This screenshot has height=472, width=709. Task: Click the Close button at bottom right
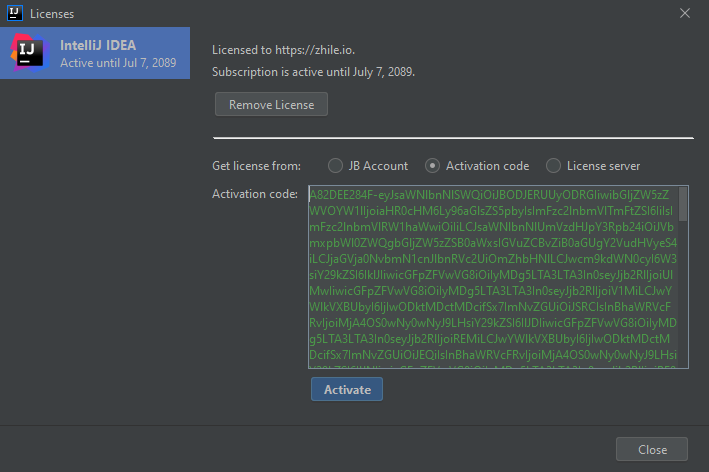(651, 450)
